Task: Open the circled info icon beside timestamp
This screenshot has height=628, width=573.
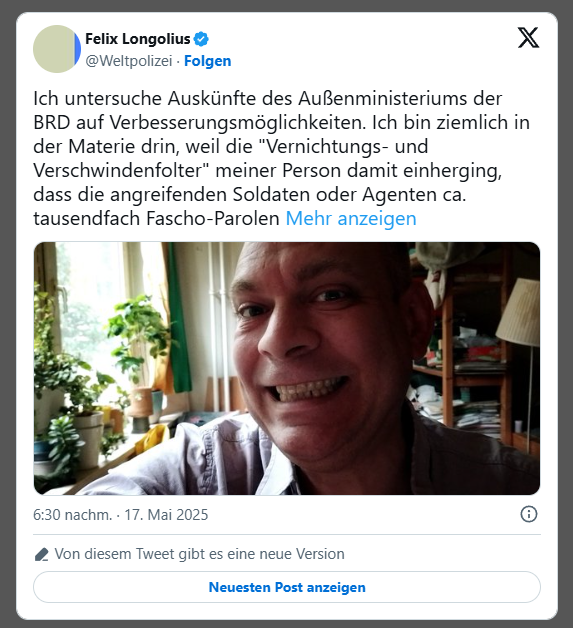Action: point(529,514)
